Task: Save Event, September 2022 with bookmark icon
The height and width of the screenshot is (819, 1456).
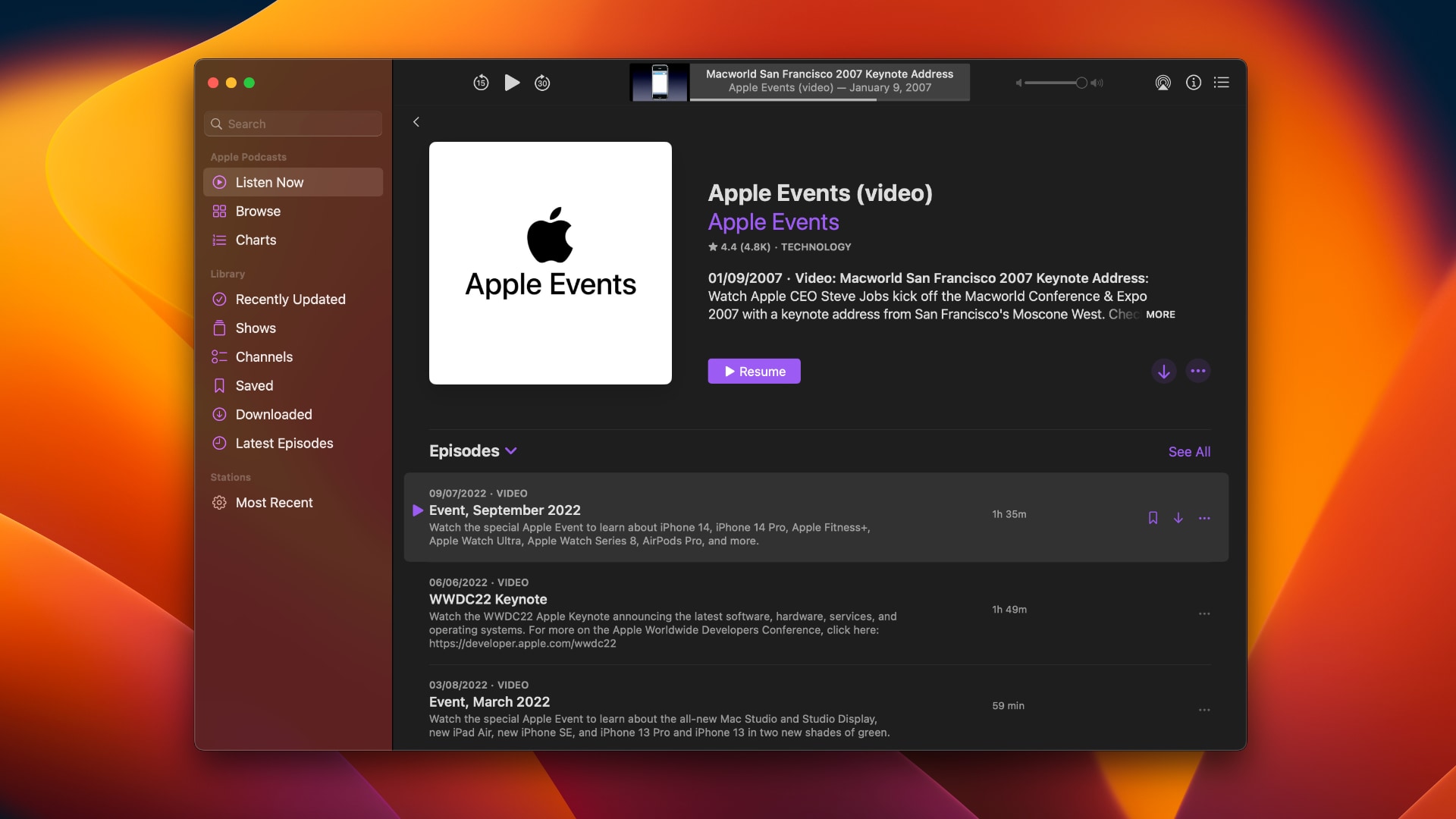Action: [1153, 517]
